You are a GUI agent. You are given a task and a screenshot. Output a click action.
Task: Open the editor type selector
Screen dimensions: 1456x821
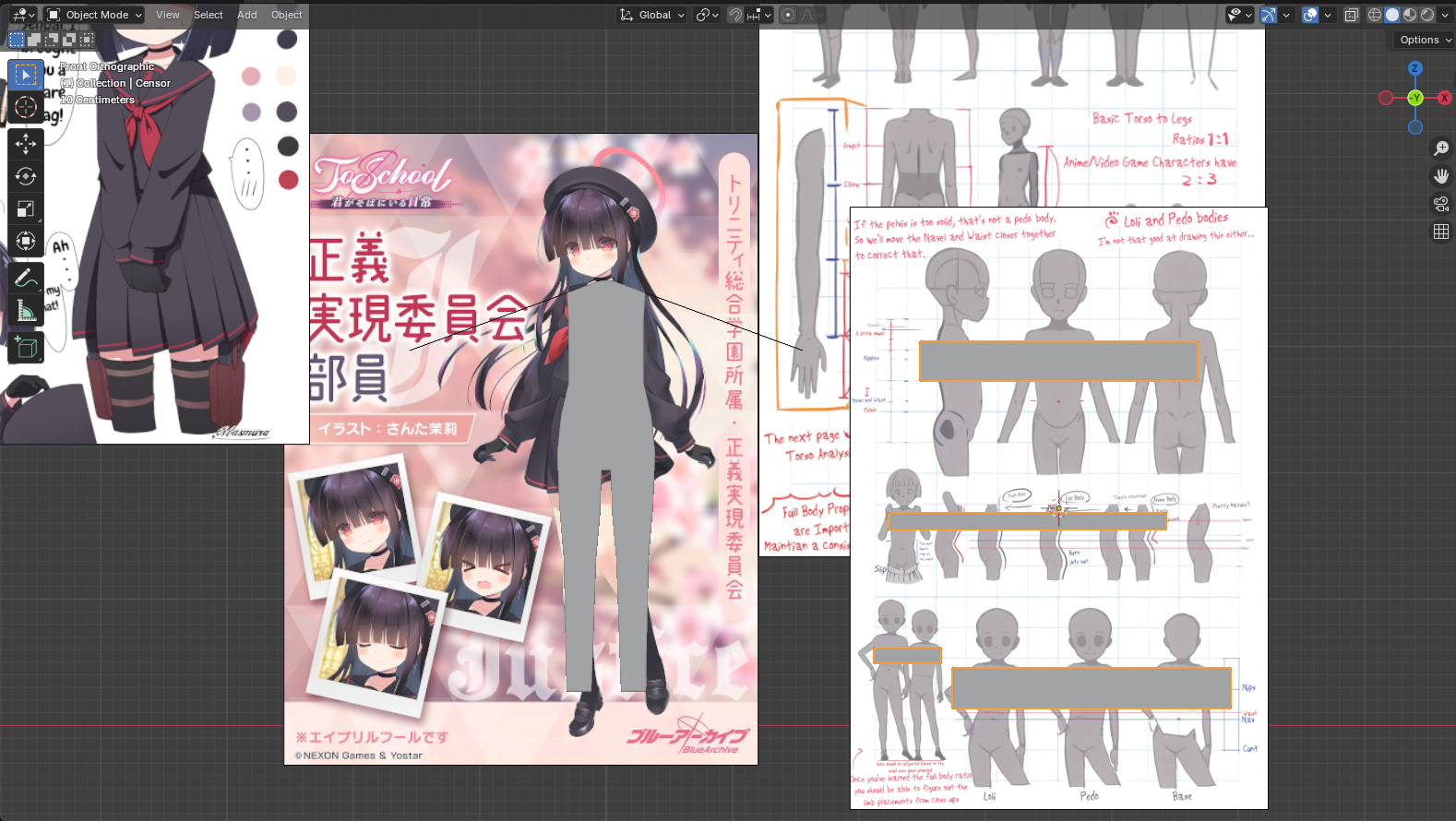point(23,15)
